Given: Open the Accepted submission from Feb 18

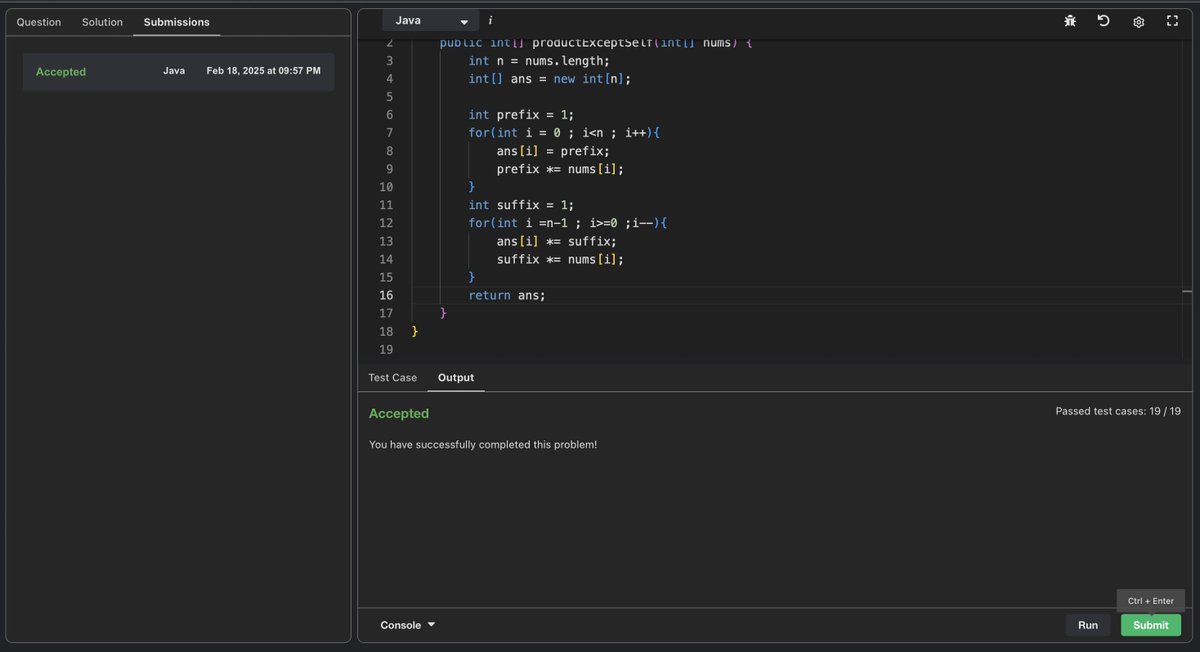Looking at the screenshot, I should 178,71.
